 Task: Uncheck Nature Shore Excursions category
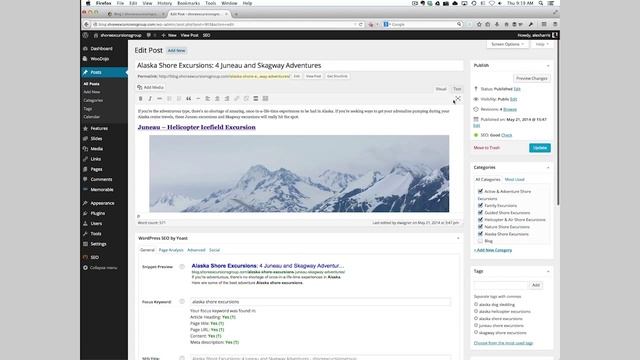(x=480, y=227)
